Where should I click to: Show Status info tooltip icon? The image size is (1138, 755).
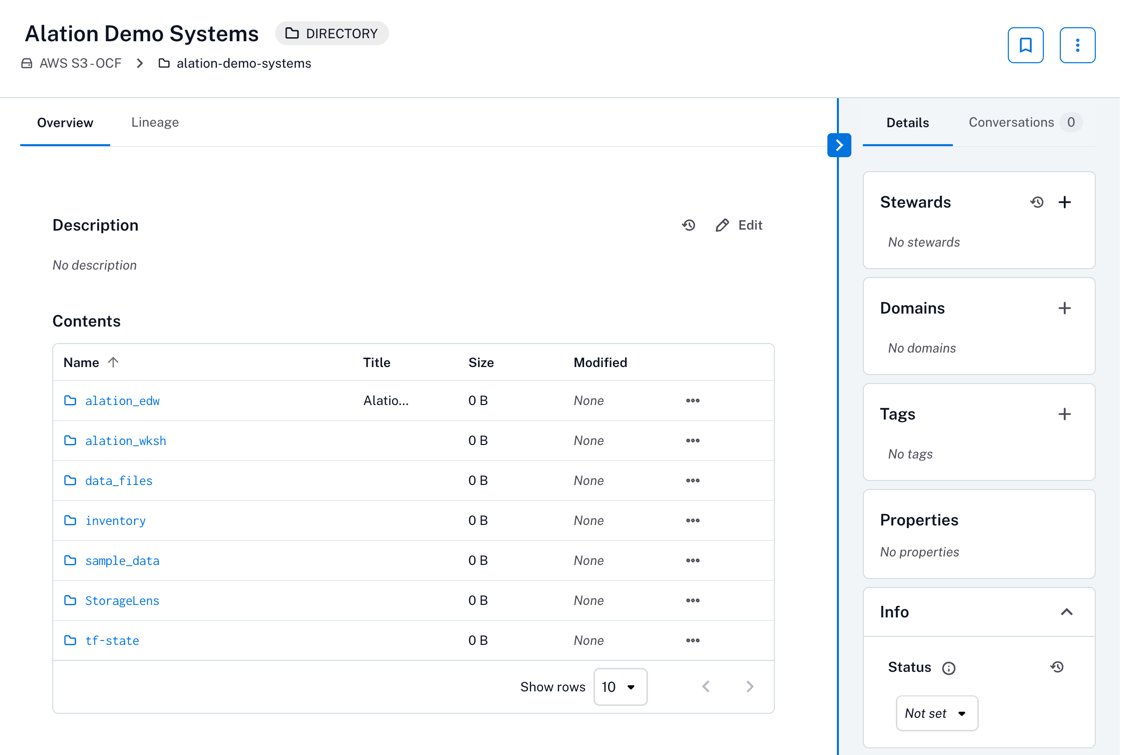(949, 668)
